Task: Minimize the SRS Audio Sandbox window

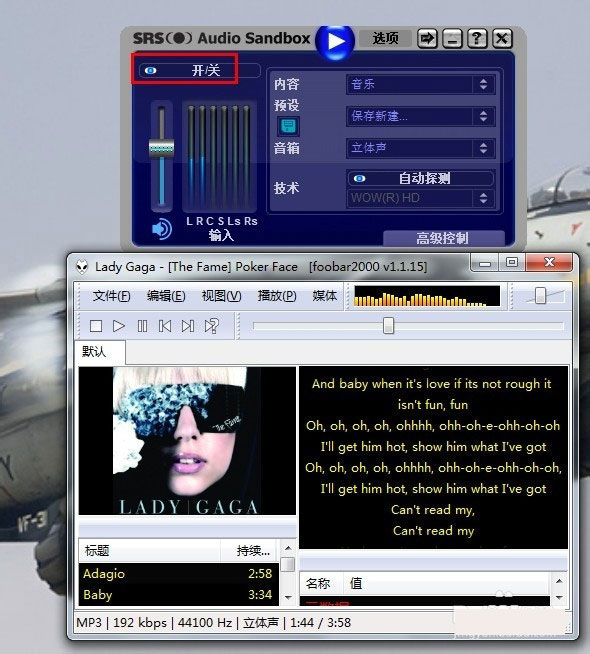Action: (452, 39)
